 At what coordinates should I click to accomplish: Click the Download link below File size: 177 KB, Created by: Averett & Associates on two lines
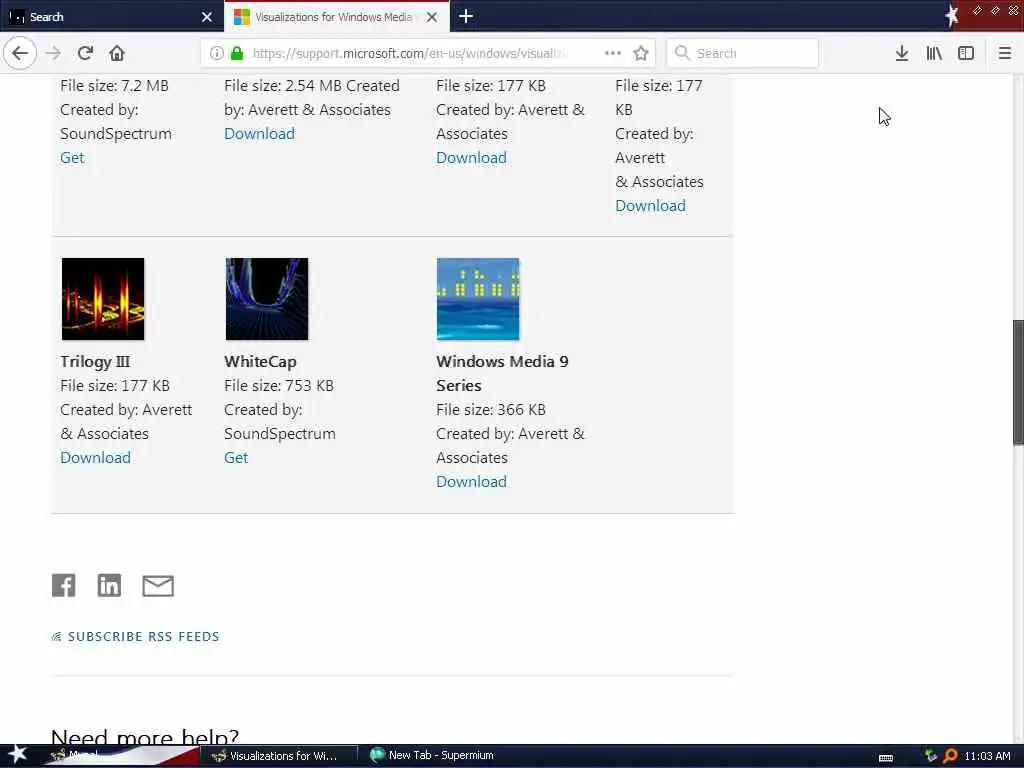[x=471, y=157]
